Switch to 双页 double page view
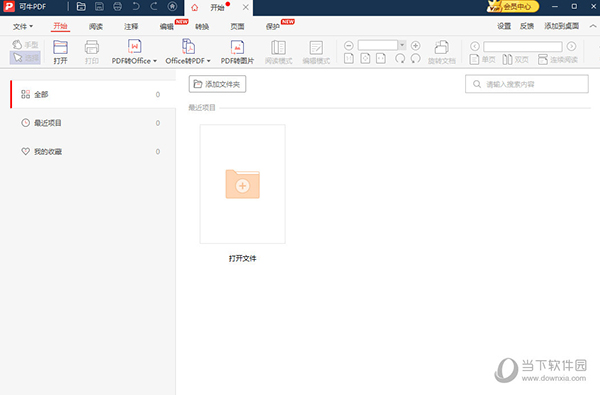Viewport: 600px width, 395px height. [x=515, y=59]
